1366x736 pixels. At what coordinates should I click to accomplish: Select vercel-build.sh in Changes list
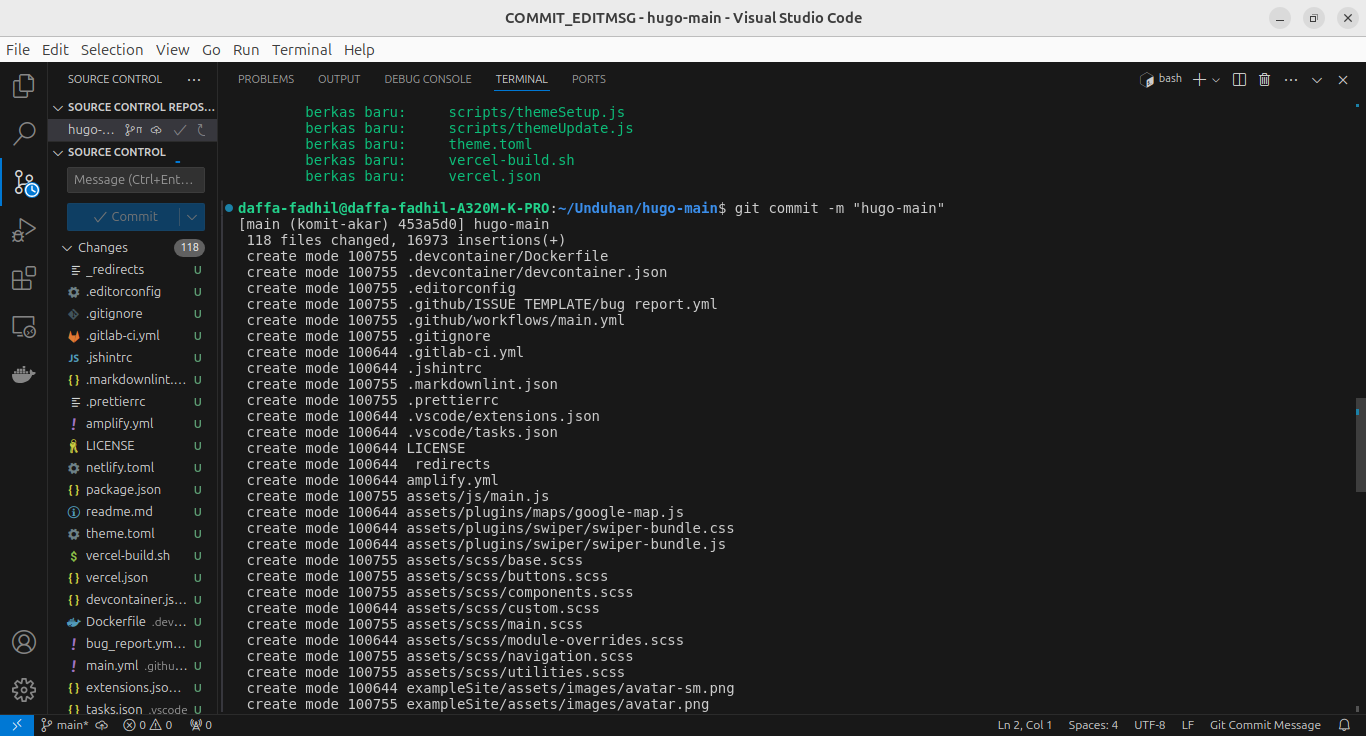click(133, 555)
